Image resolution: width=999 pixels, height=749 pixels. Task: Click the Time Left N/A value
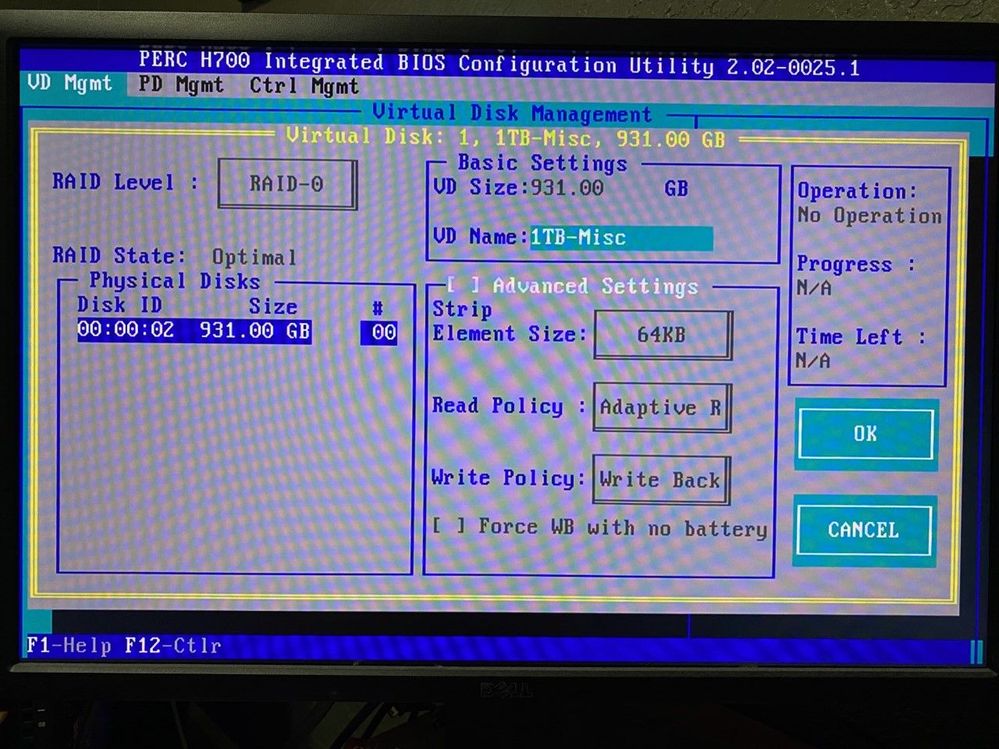pyautogui.click(x=813, y=361)
